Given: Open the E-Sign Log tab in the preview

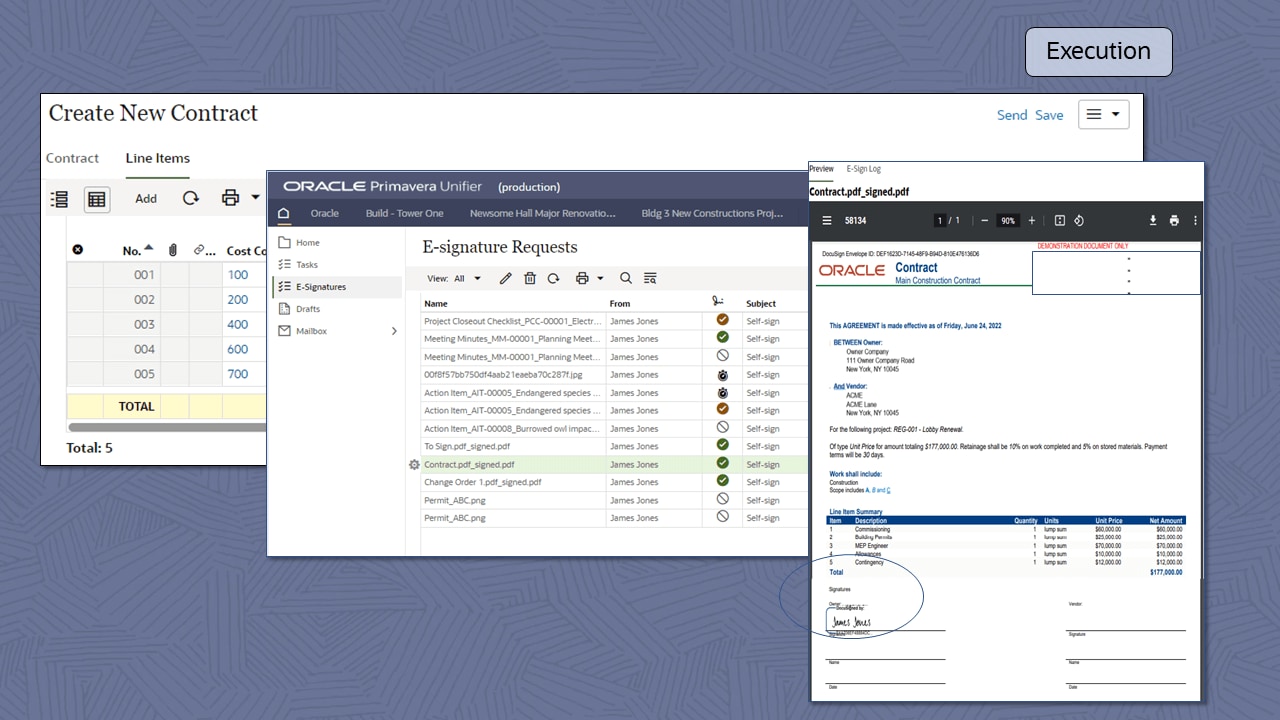Looking at the screenshot, I should (862, 169).
